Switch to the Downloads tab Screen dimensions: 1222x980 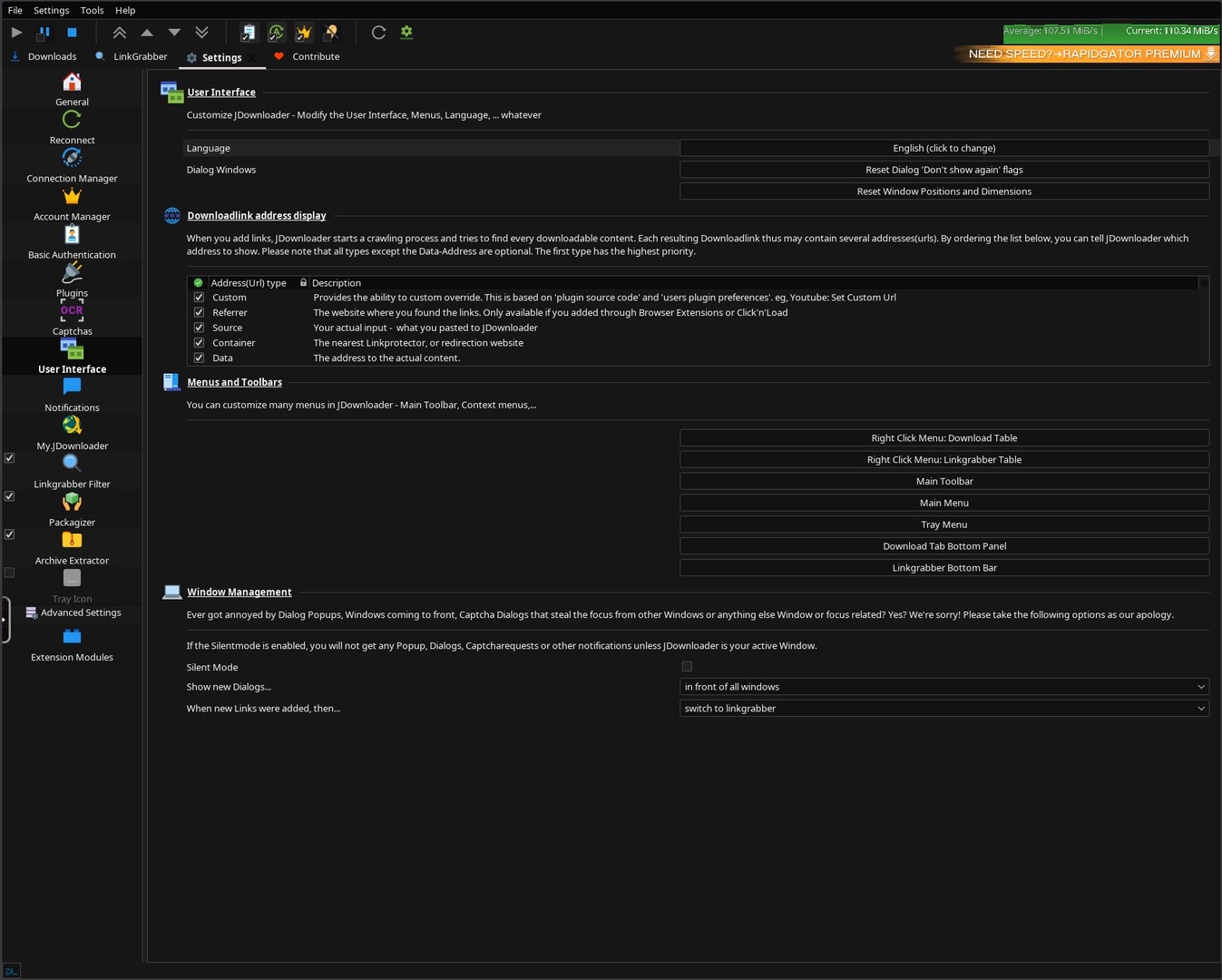pyautogui.click(x=44, y=56)
